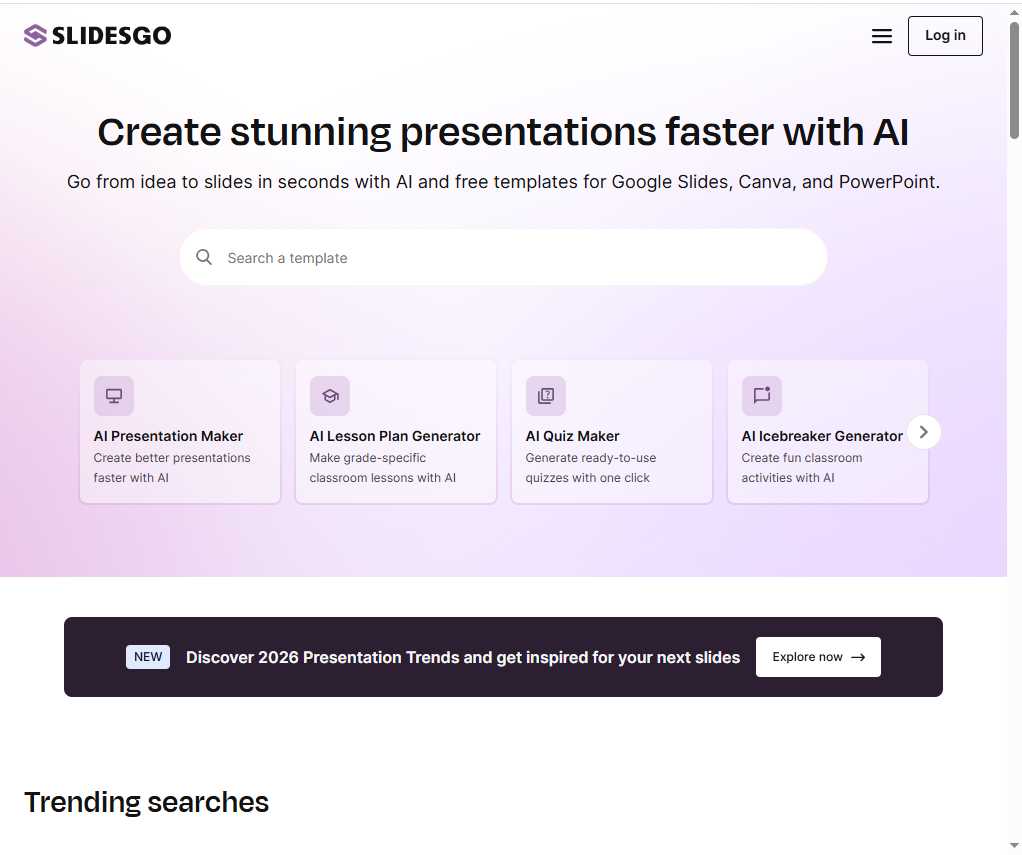Click the AI Presentation Maker monitor icon
1022x855 pixels.
tap(114, 396)
